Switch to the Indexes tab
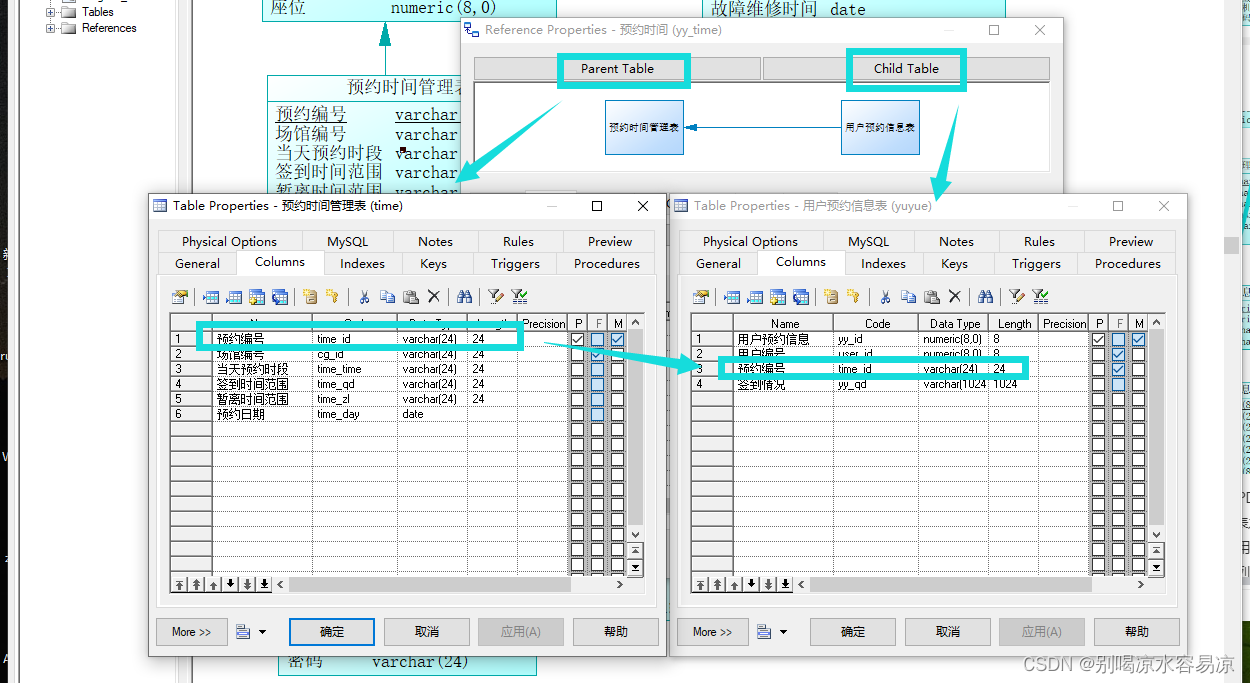1250x683 pixels. 362,263
